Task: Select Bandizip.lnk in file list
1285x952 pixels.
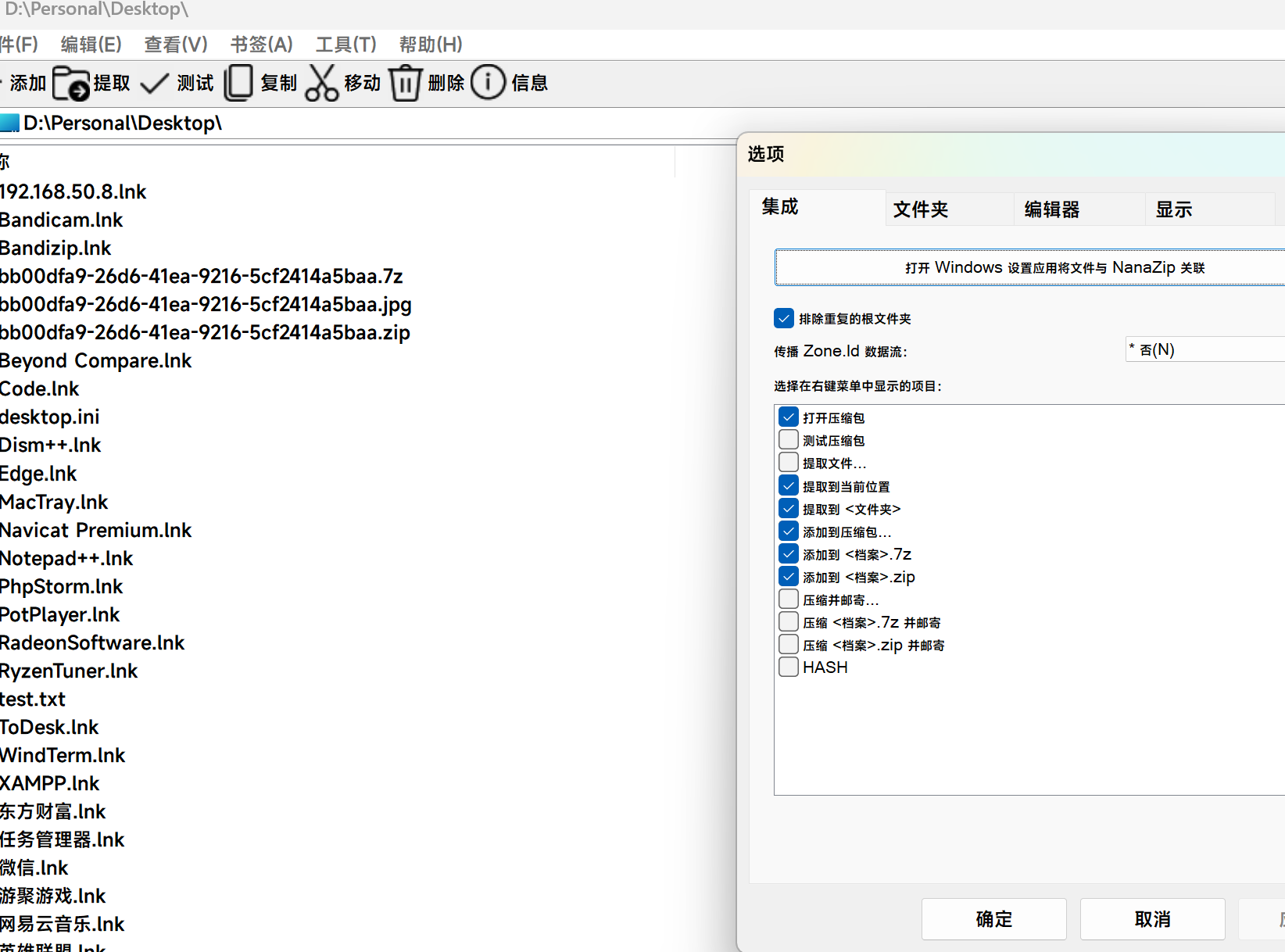Action: [55, 248]
